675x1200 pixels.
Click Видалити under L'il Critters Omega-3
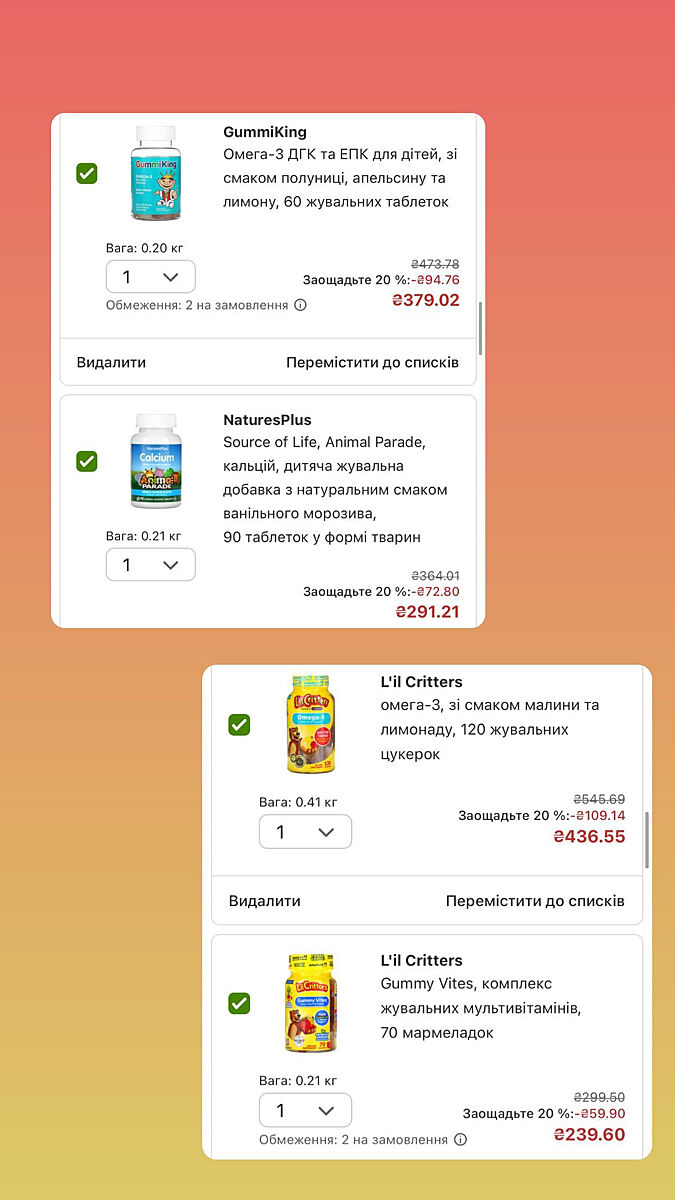point(265,901)
